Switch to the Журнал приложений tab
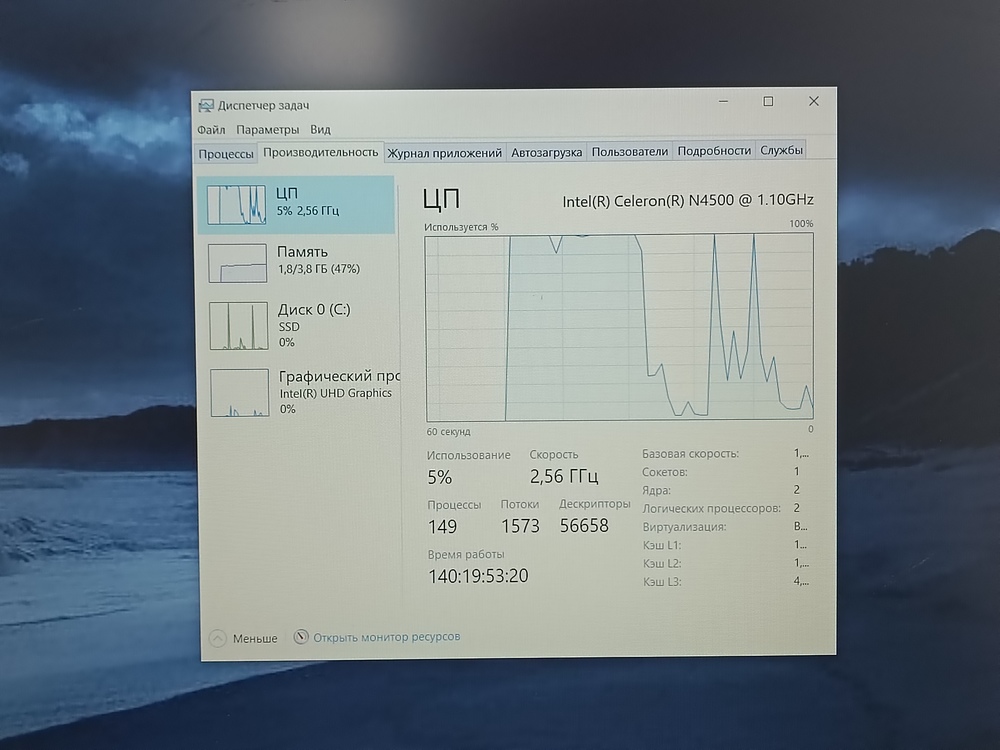Image resolution: width=1000 pixels, height=750 pixels. point(444,153)
